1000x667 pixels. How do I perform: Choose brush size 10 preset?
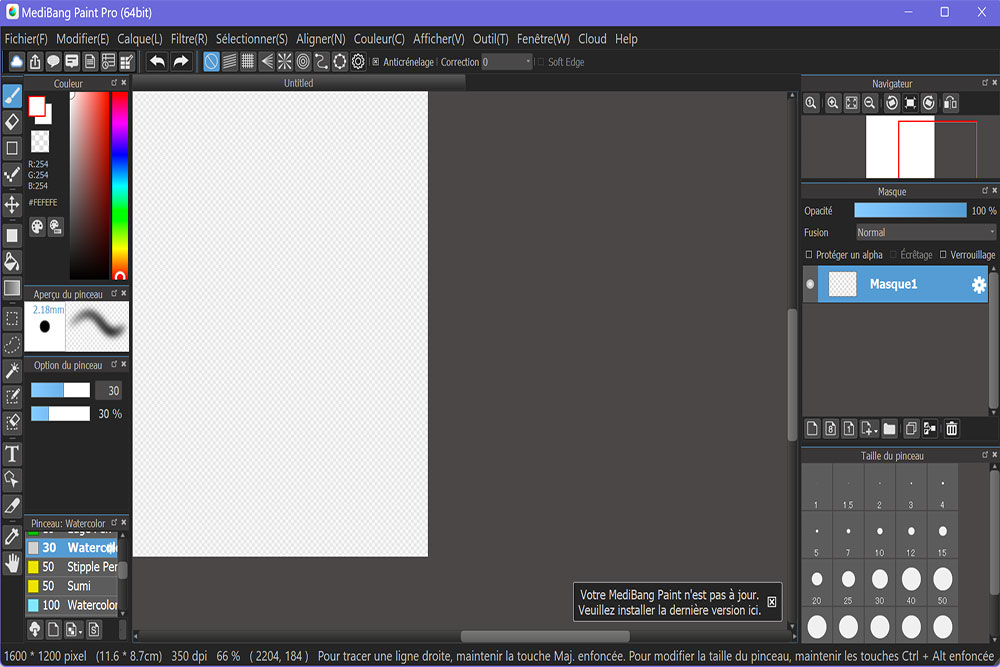point(879,536)
